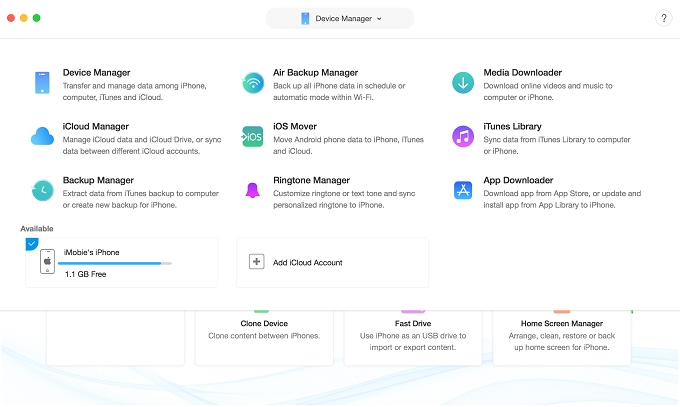This screenshot has width=680, height=407.
Task: Open help with the question mark button
Action: 664,18
